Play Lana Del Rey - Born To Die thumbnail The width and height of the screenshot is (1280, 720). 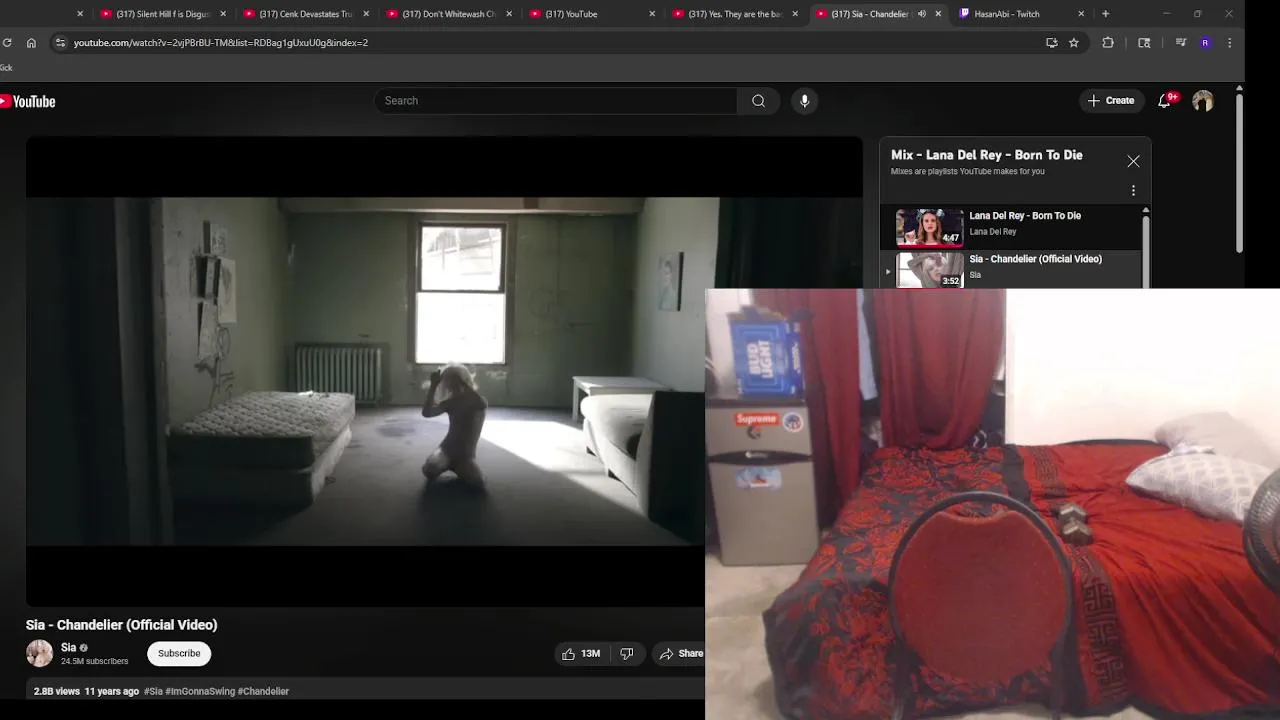click(x=929, y=227)
